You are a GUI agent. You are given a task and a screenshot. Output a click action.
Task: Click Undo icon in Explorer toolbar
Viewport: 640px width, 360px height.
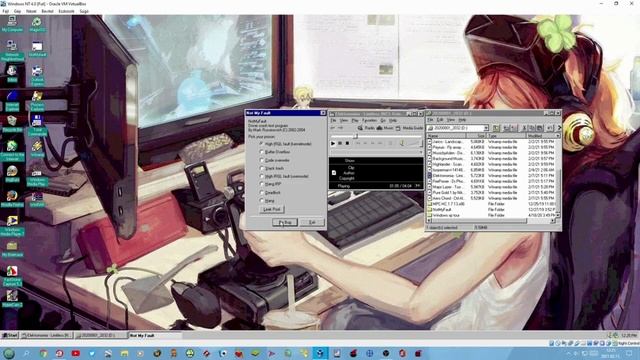[549, 128]
